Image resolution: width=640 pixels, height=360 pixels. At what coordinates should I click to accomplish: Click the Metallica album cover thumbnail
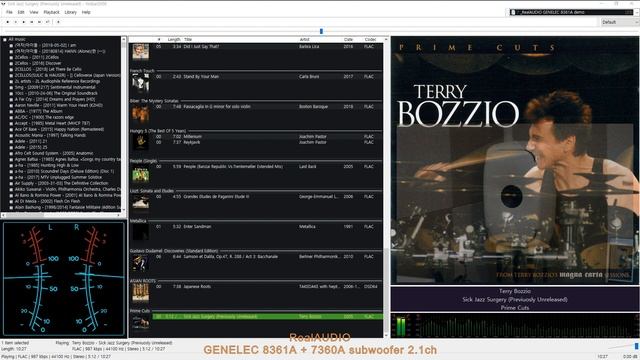pyautogui.click(x=140, y=233)
